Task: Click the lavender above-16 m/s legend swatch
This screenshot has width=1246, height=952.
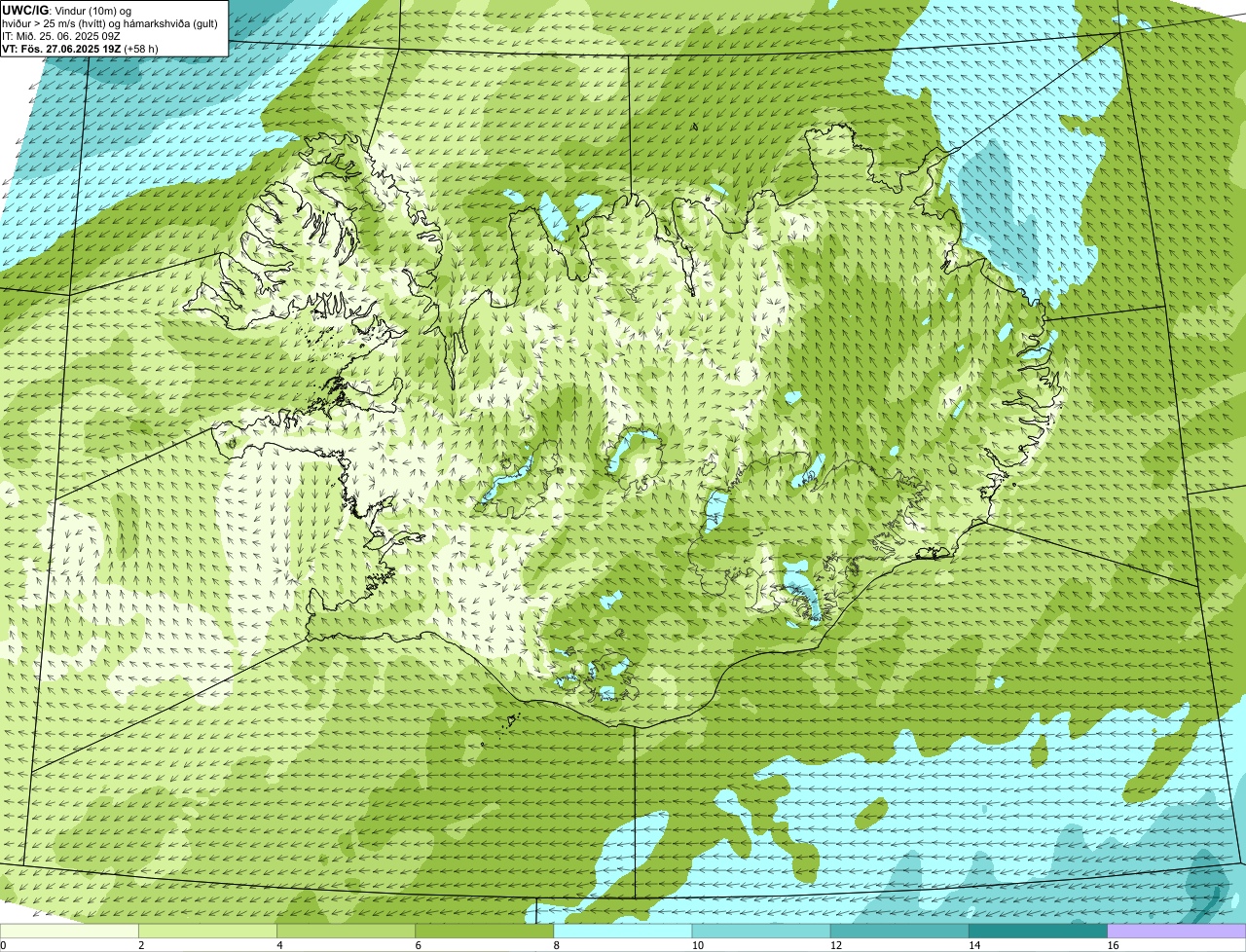Action: pos(1177,931)
